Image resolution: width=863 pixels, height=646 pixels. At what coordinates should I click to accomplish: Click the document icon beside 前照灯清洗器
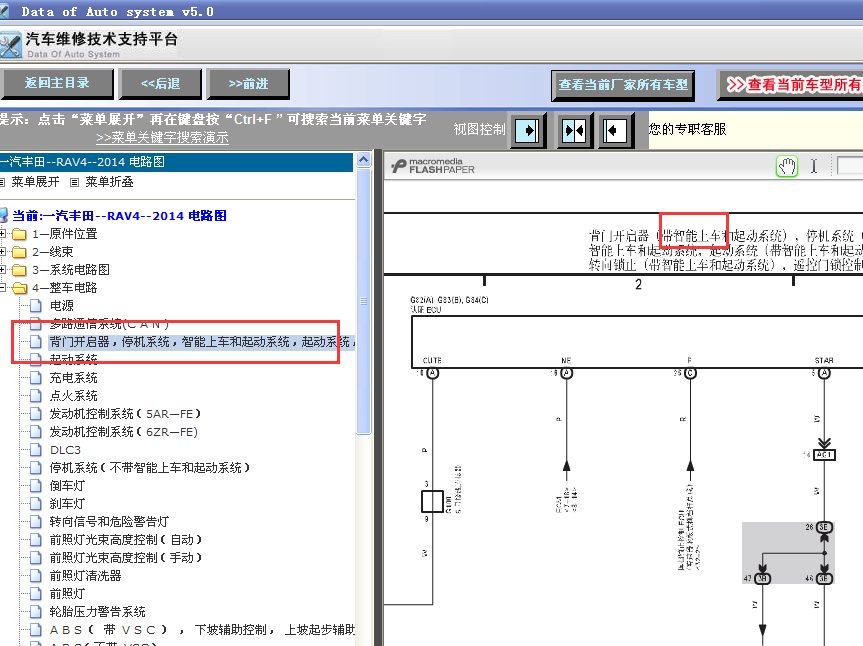tap(35, 576)
